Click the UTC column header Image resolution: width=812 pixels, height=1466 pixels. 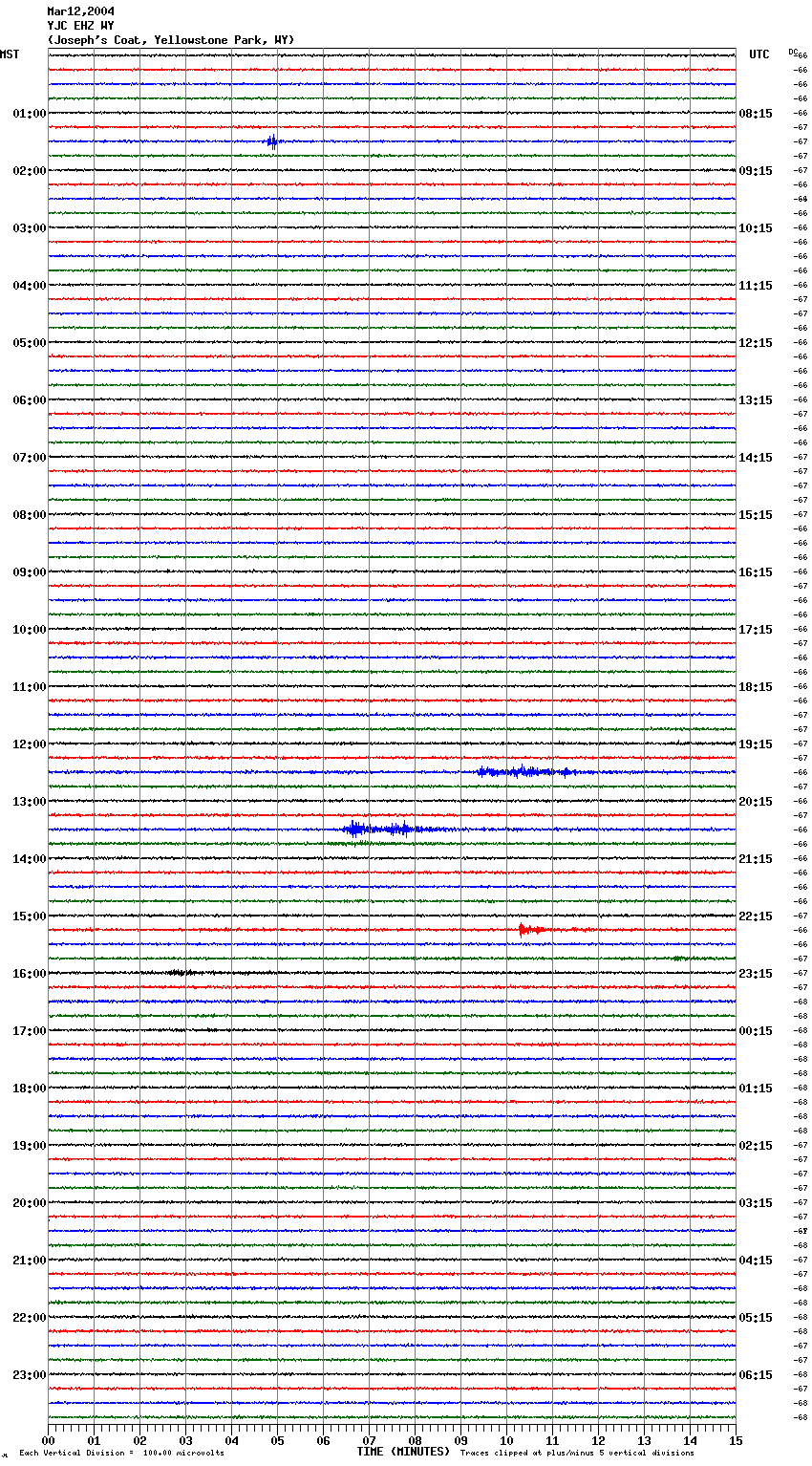point(759,54)
